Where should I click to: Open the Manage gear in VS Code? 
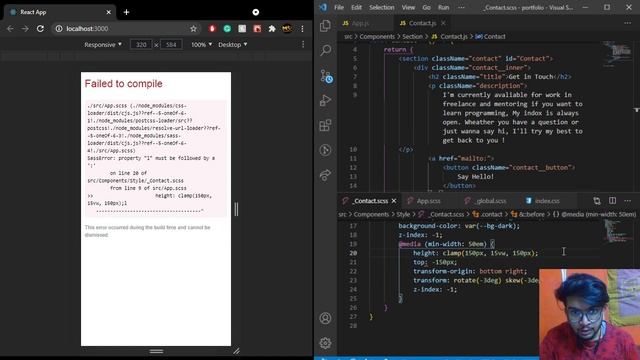click(x=325, y=343)
